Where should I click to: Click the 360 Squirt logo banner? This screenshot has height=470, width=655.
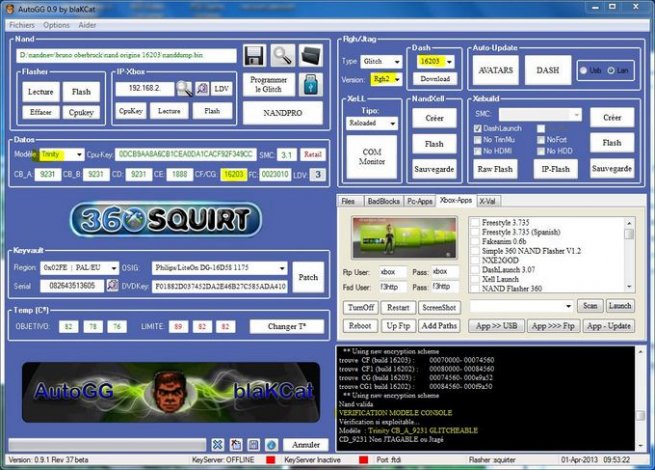[166, 219]
